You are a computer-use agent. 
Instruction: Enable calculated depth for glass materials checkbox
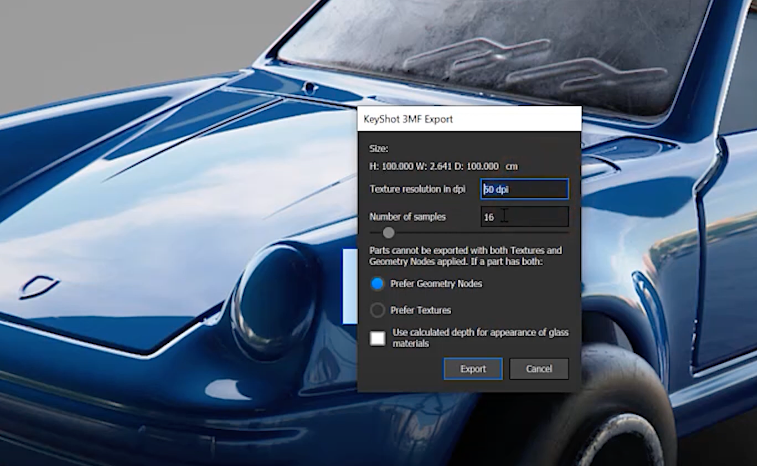click(378, 338)
